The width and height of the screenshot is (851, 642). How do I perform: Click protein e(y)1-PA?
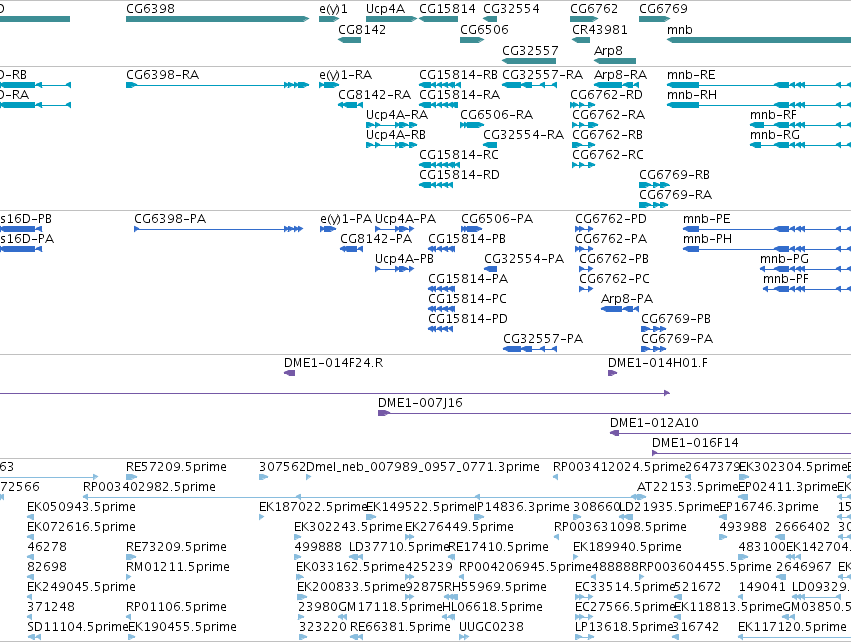pos(328,229)
